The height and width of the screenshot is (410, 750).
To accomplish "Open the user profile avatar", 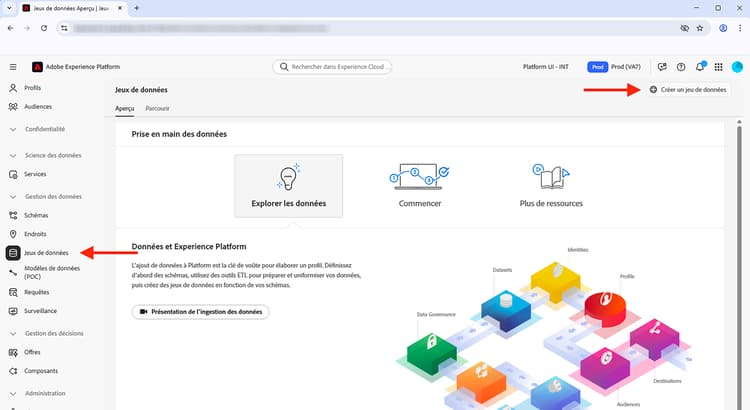I will tap(737, 67).
